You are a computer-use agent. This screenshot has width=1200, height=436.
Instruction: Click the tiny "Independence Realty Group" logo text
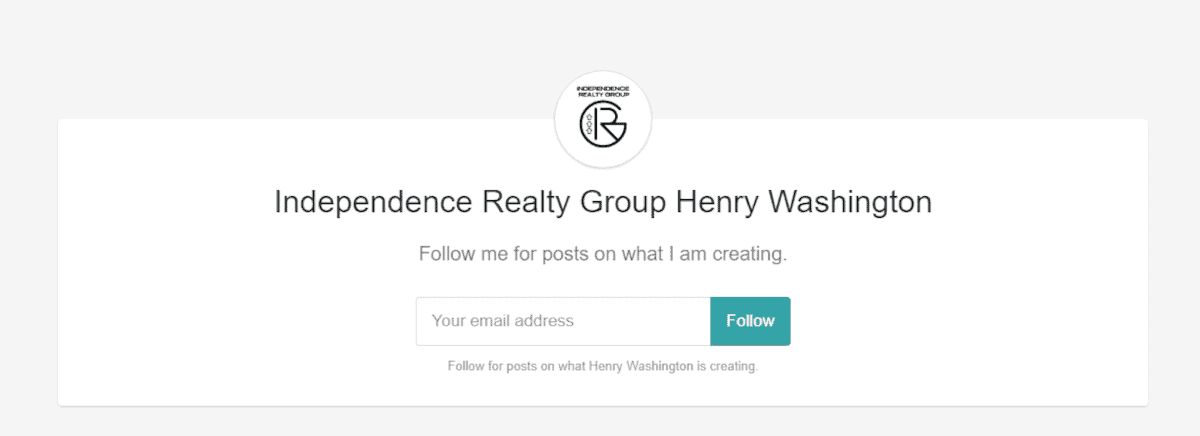point(603,93)
